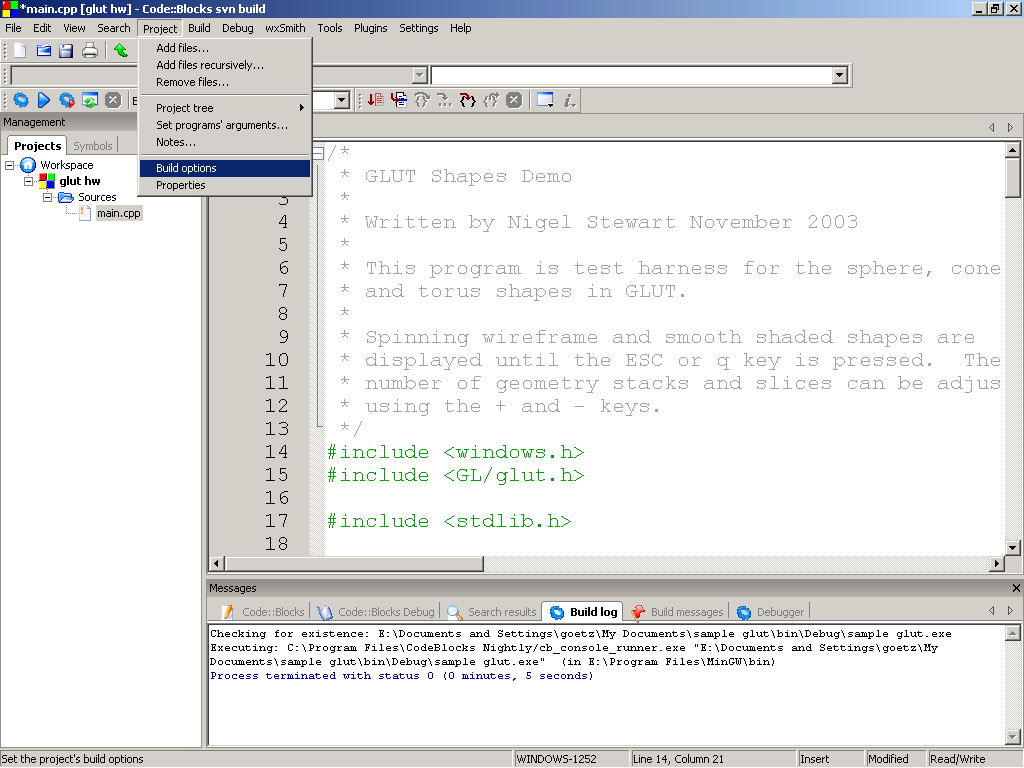This screenshot has height=768, width=1024.
Task: Choose Properties from the Project menu
Action: 181,185
